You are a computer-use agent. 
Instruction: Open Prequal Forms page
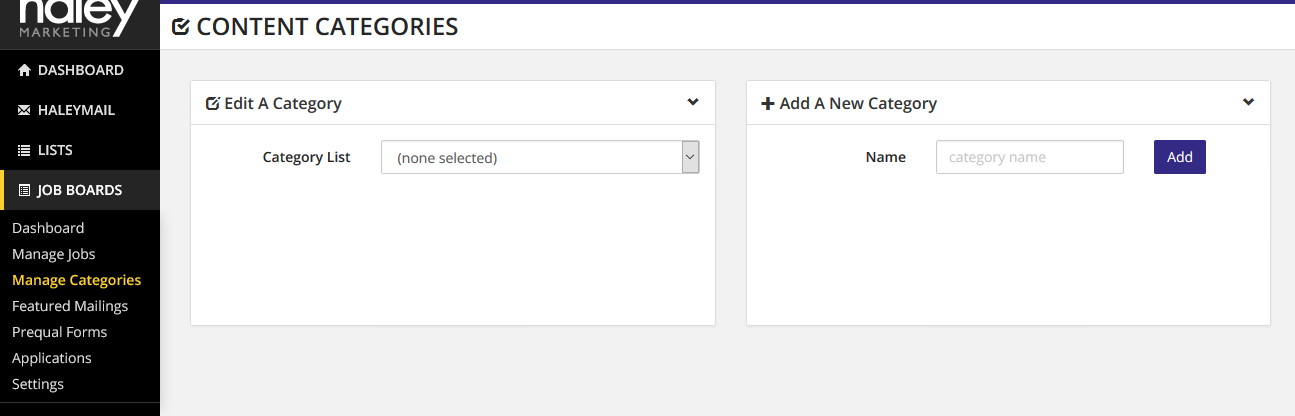[59, 332]
